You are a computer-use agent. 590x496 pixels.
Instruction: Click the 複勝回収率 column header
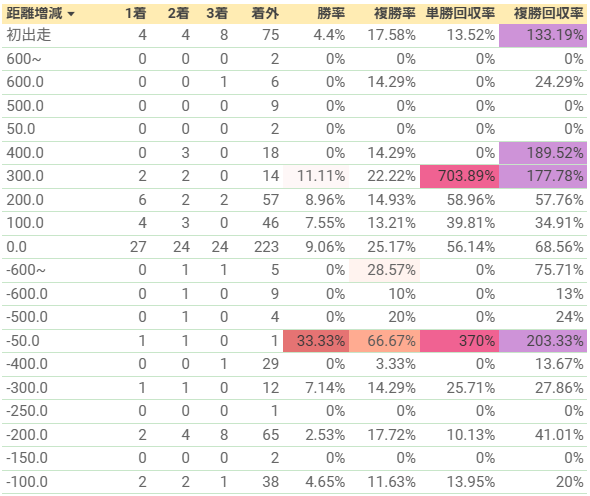549,14
